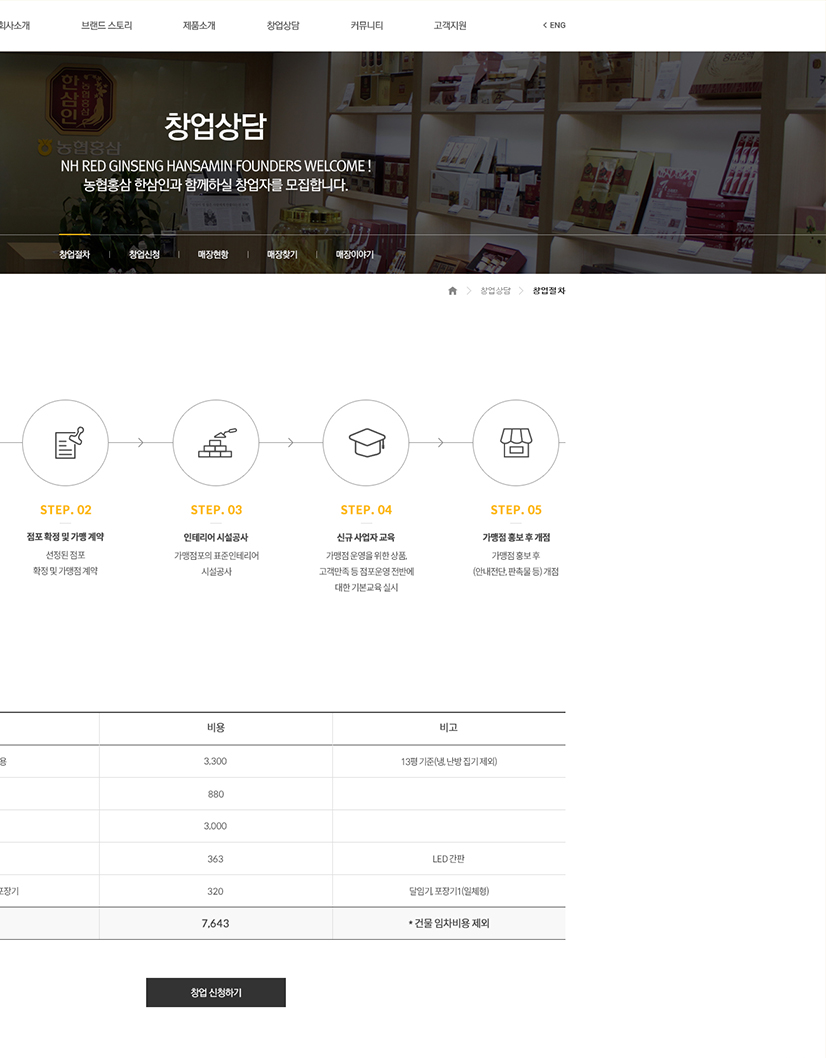Click the LED 간판 note cell
Screen dimensions: 826x1058
pyautogui.click(x=449, y=859)
